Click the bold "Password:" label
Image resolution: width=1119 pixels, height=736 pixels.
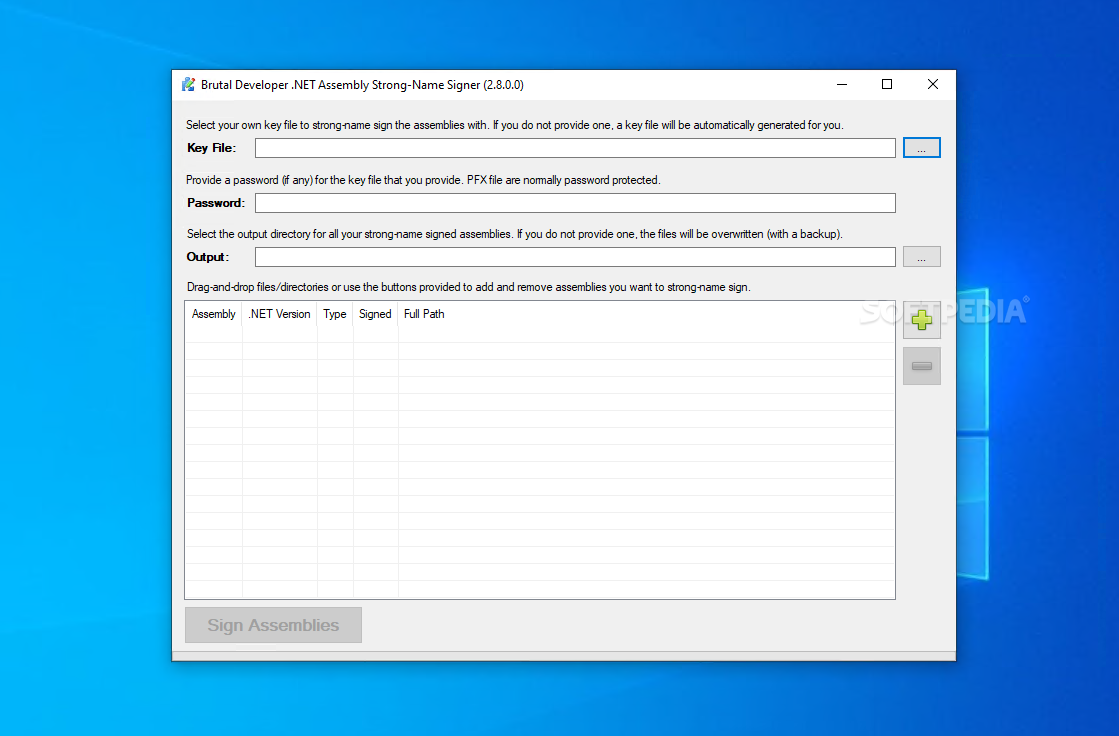point(216,203)
